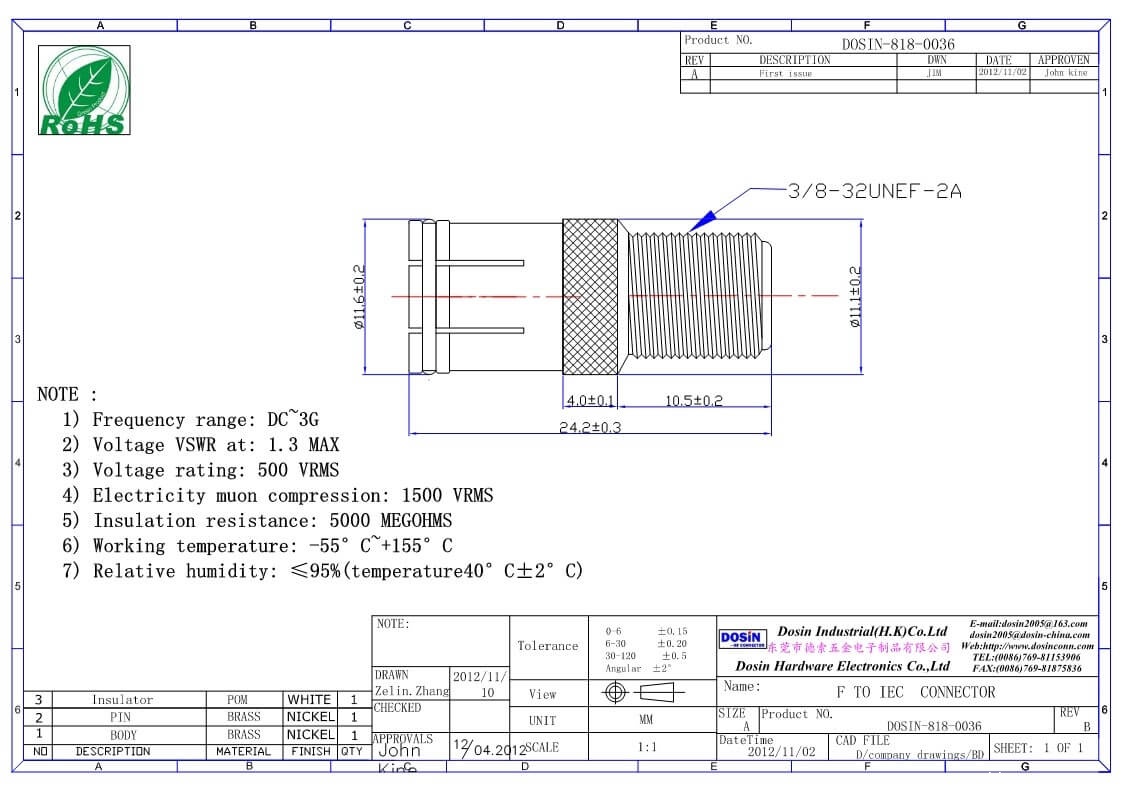Click the blue DOSIN company logo

[x=742, y=638]
